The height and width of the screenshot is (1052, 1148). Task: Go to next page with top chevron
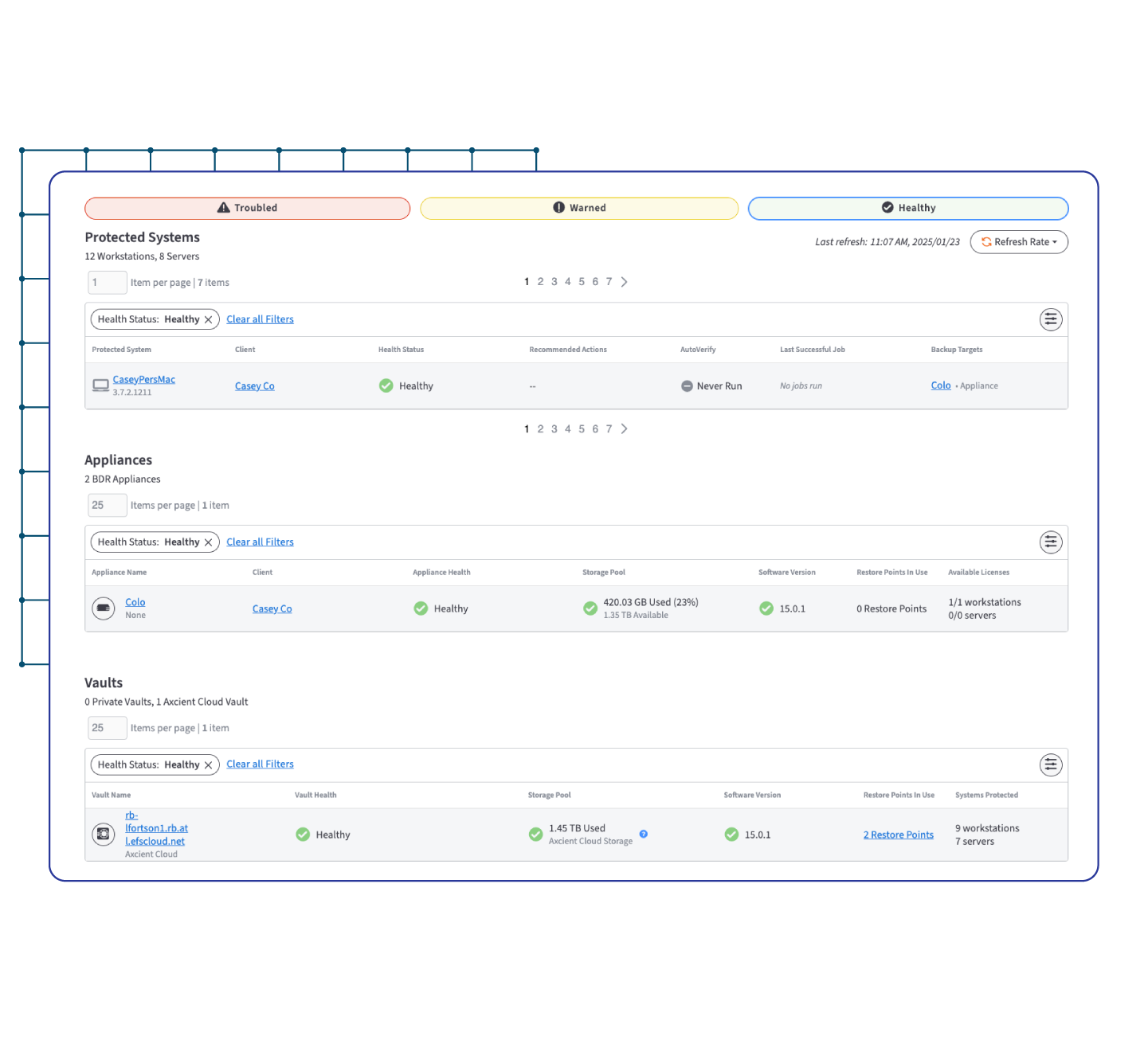pos(624,282)
